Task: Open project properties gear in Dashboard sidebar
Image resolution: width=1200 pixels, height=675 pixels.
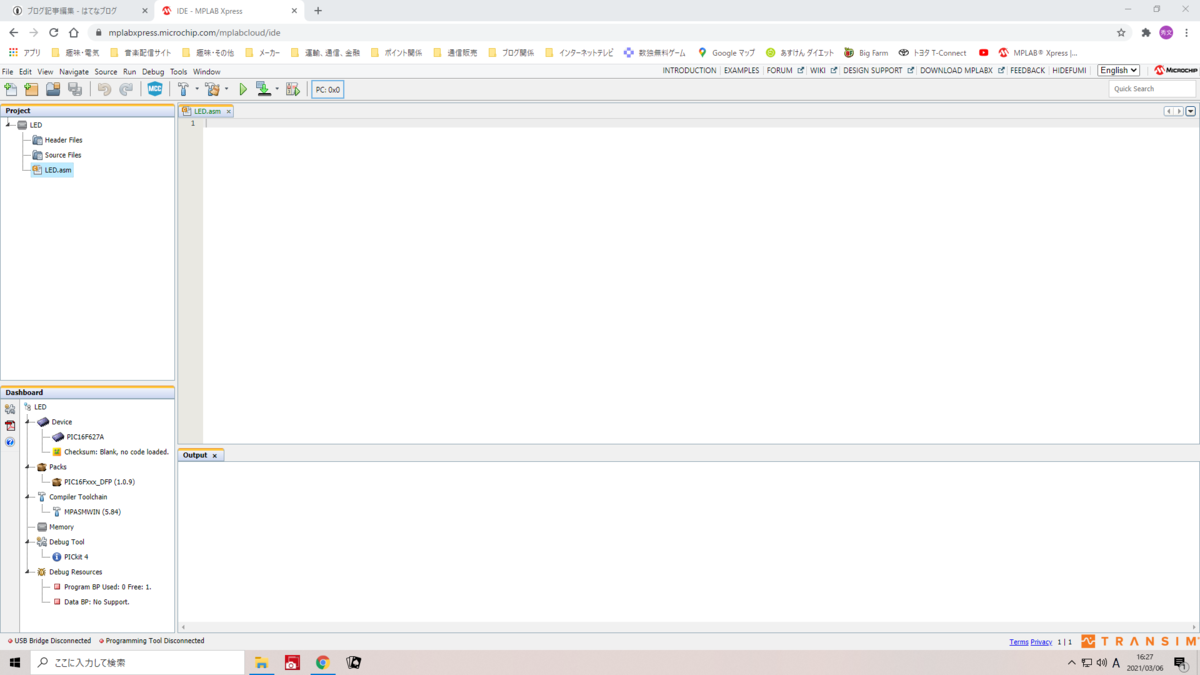Action: 9,408
